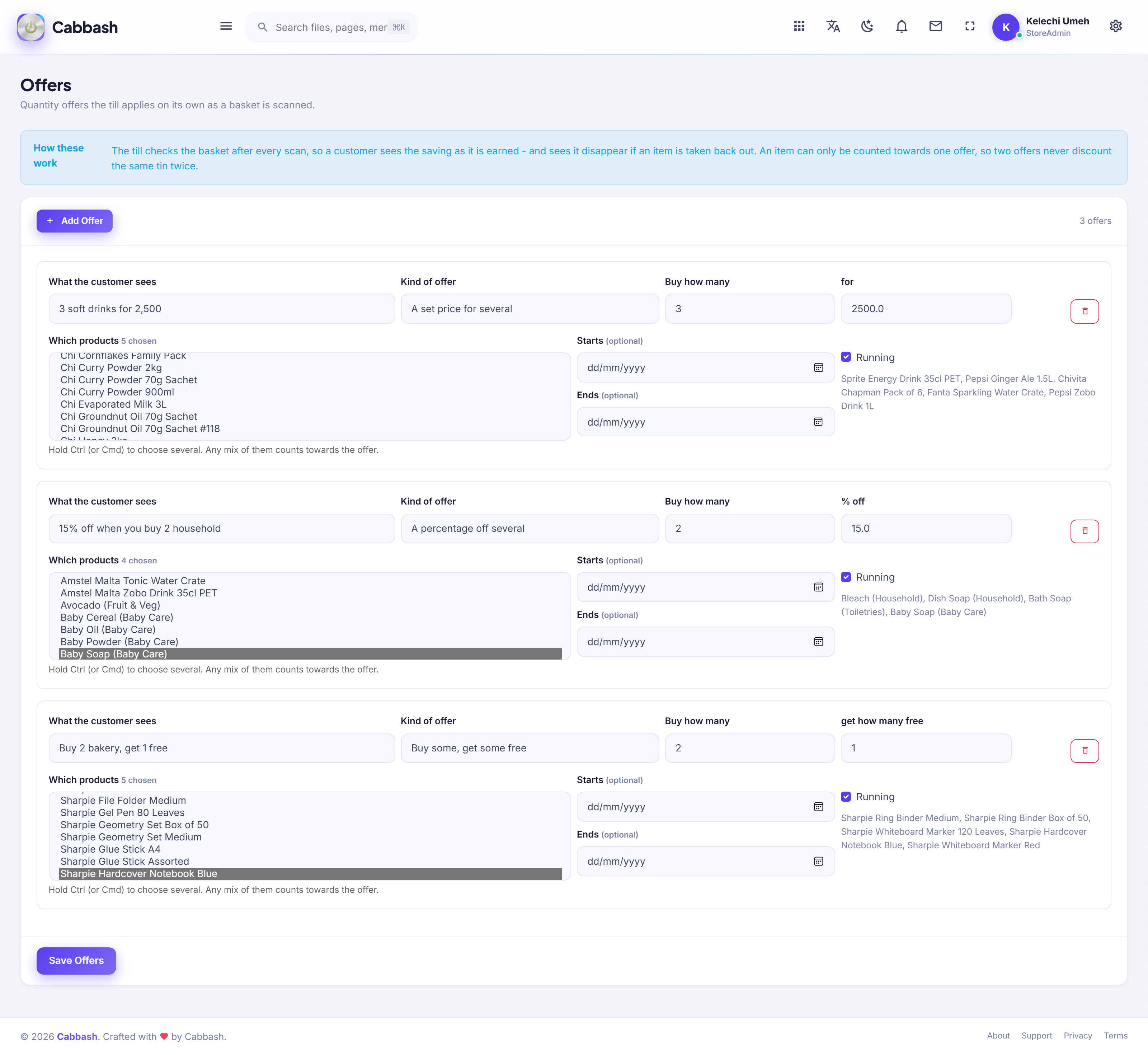Click the Kelechi Umeh avatar
The height and width of the screenshot is (1055, 1148).
[1006, 27]
